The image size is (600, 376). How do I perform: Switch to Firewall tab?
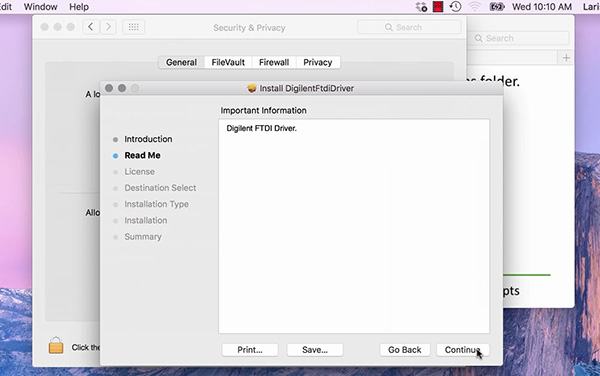pos(274,62)
